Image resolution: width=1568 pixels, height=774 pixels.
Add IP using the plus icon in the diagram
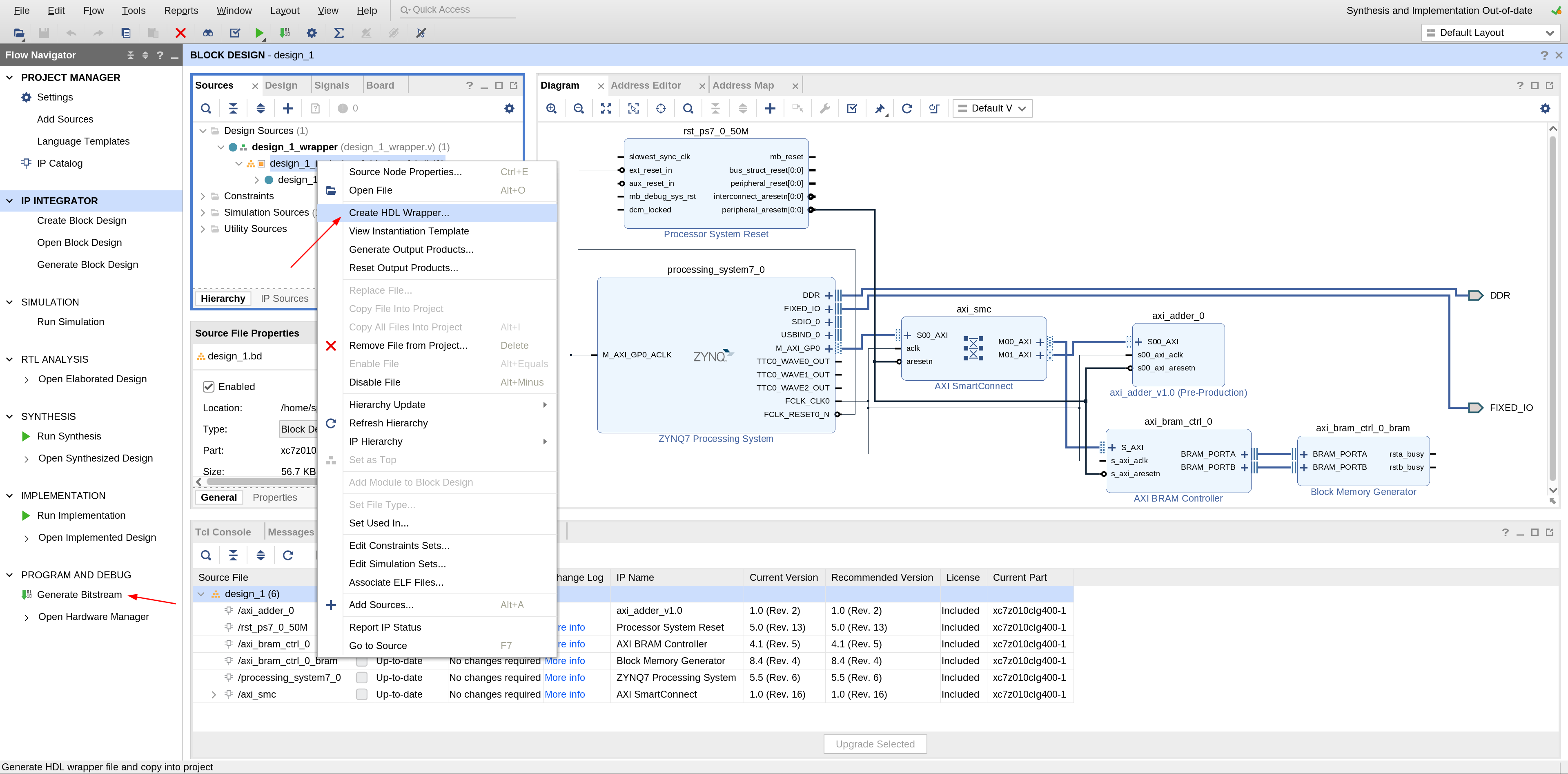[x=770, y=108]
